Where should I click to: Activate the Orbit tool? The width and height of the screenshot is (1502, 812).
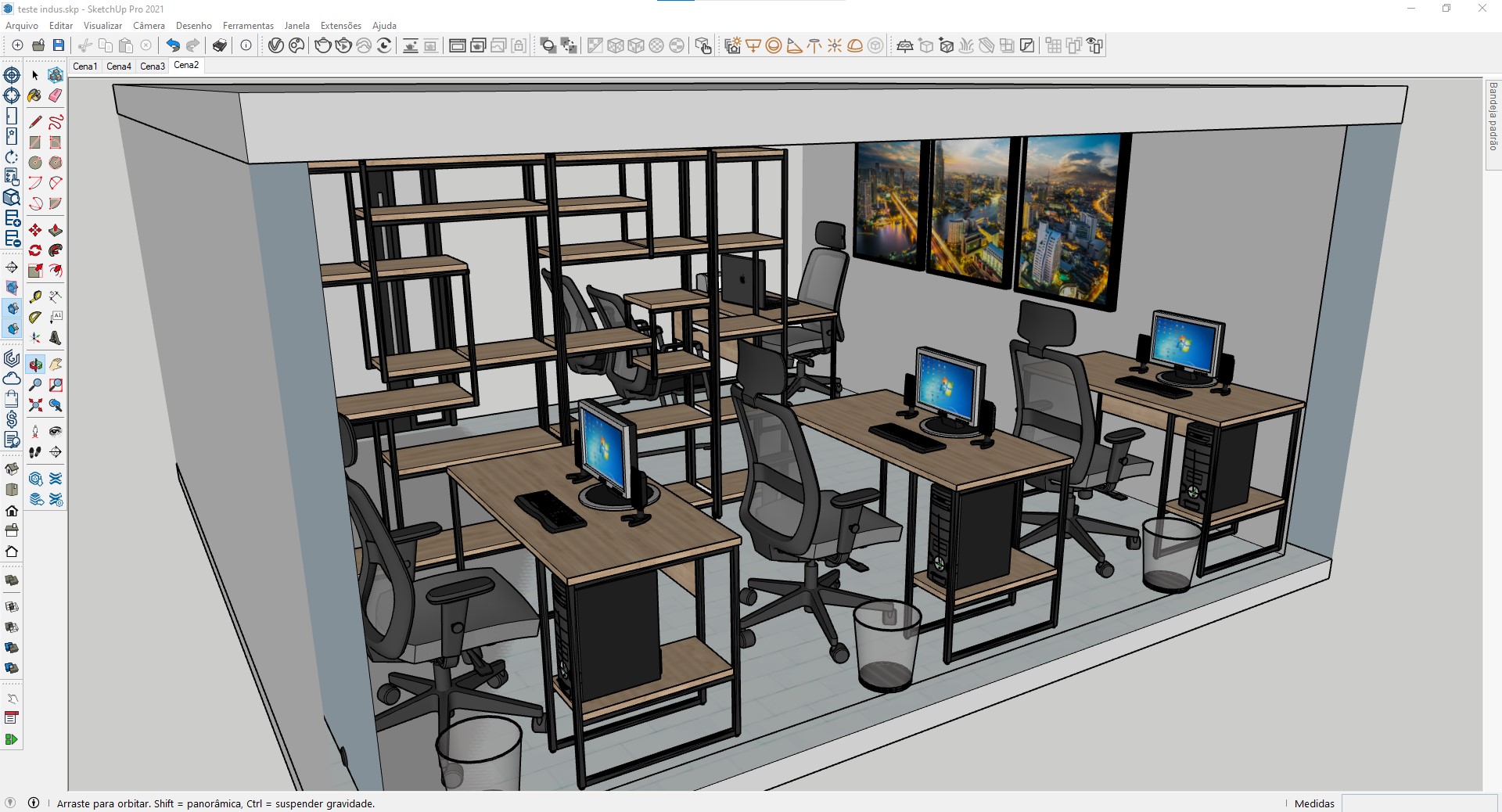pyautogui.click(x=35, y=365)
